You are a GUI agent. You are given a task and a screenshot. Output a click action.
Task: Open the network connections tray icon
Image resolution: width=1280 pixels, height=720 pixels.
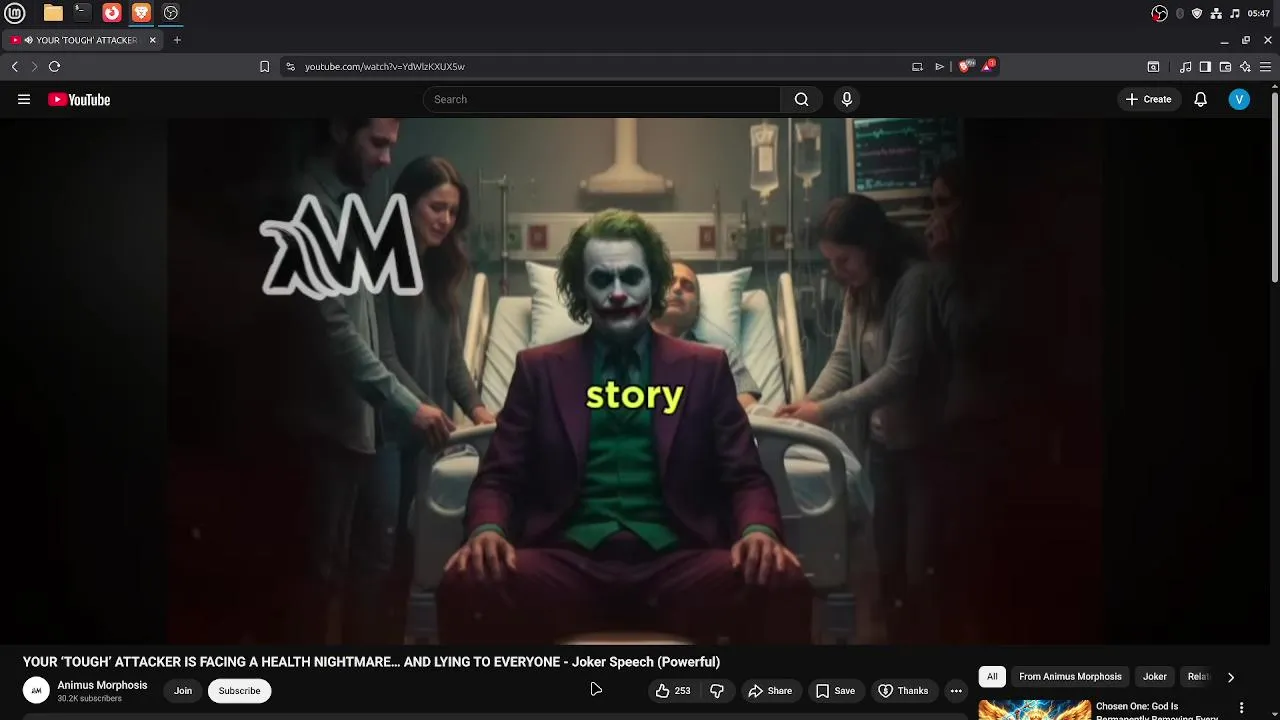click(x=1216, y=13)
